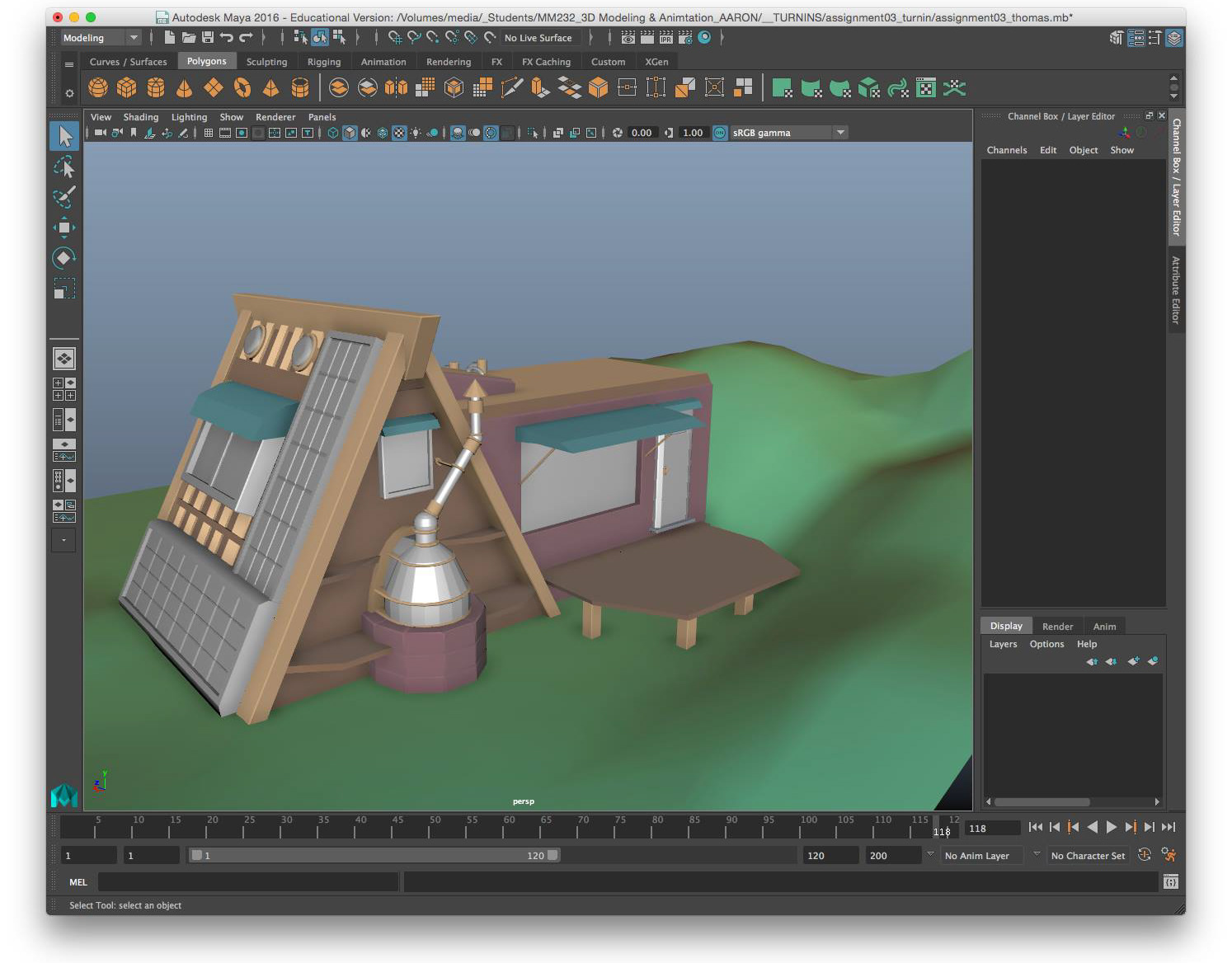Create a polygon sphere from the shelf

[x=98, y=87]
